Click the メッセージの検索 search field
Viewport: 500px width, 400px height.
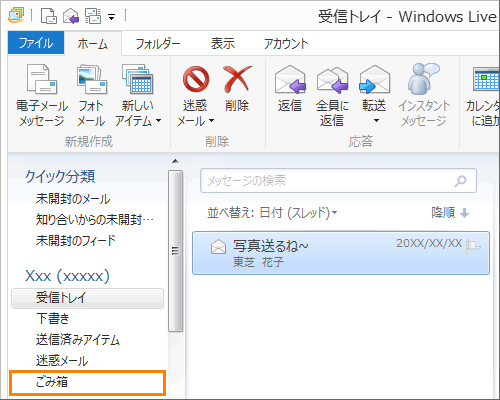click(338, 181)
